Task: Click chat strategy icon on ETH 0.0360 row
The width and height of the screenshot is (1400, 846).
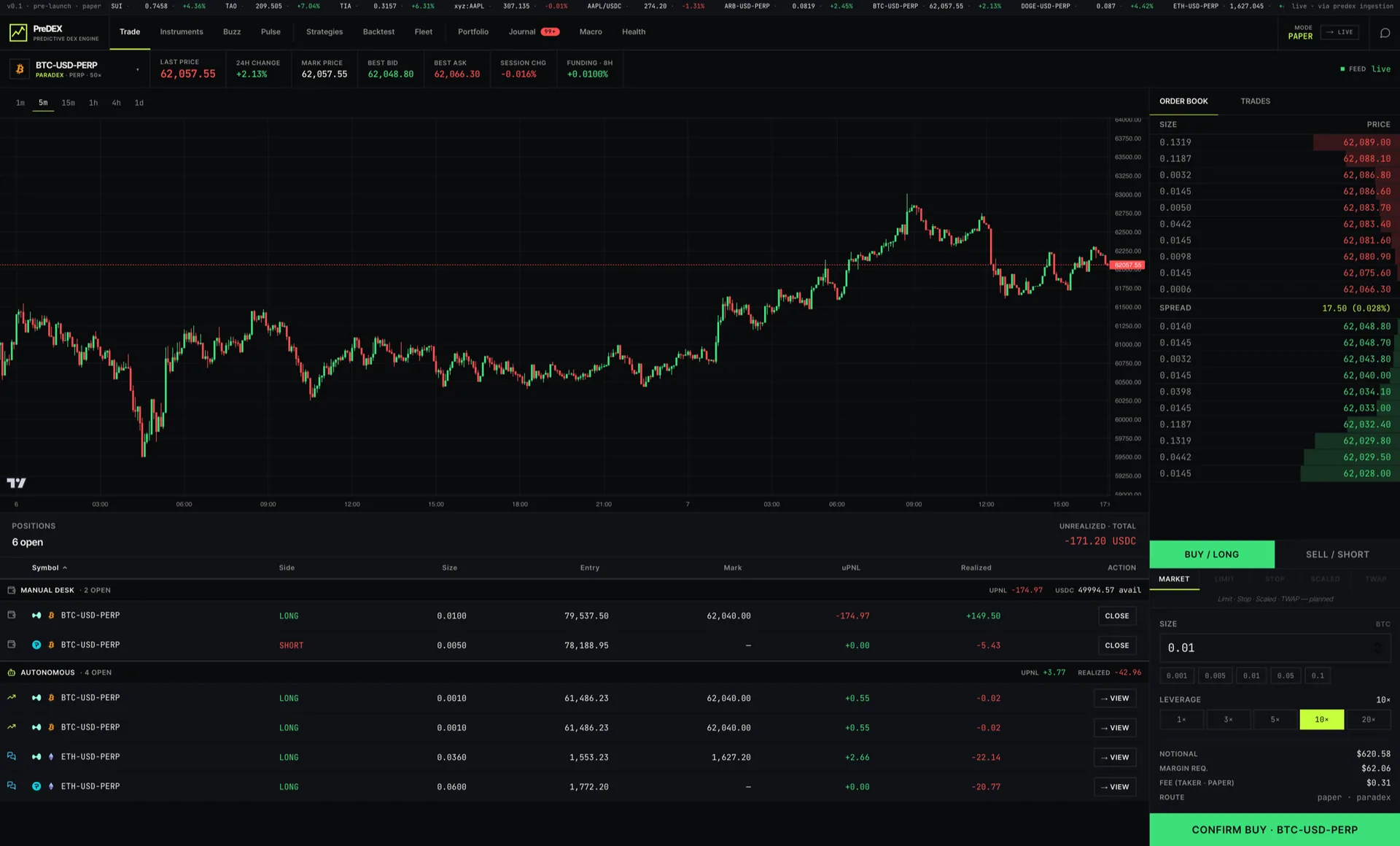Action: (11, 756)
